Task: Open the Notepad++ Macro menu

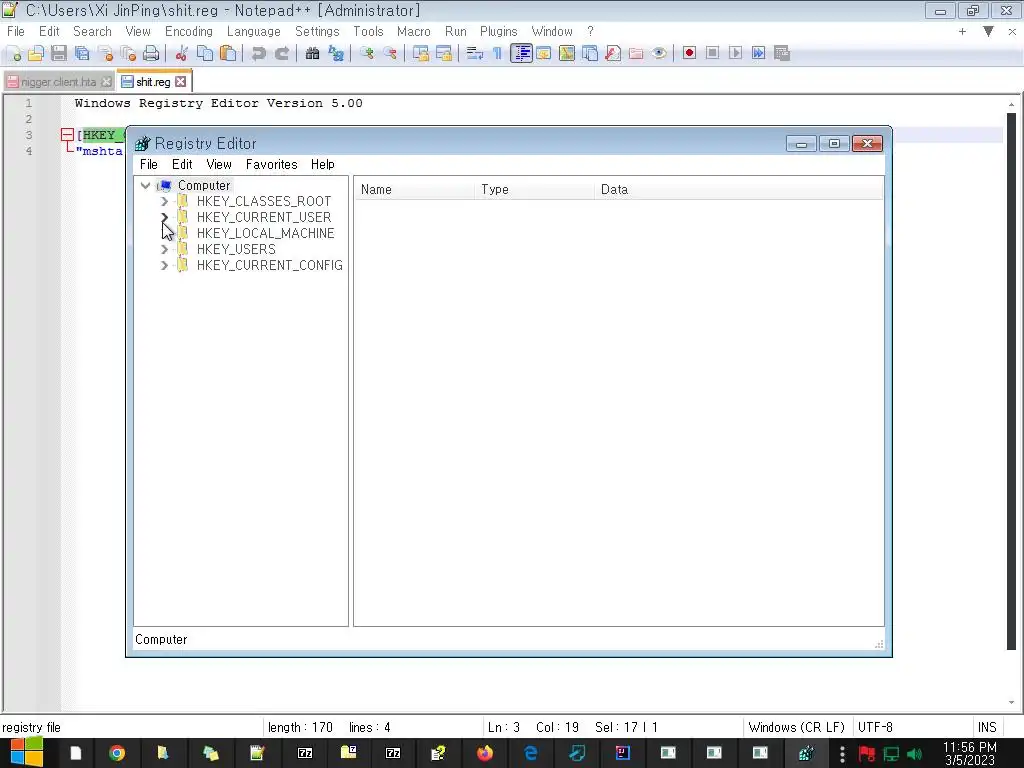Action: tap(413, 31)
